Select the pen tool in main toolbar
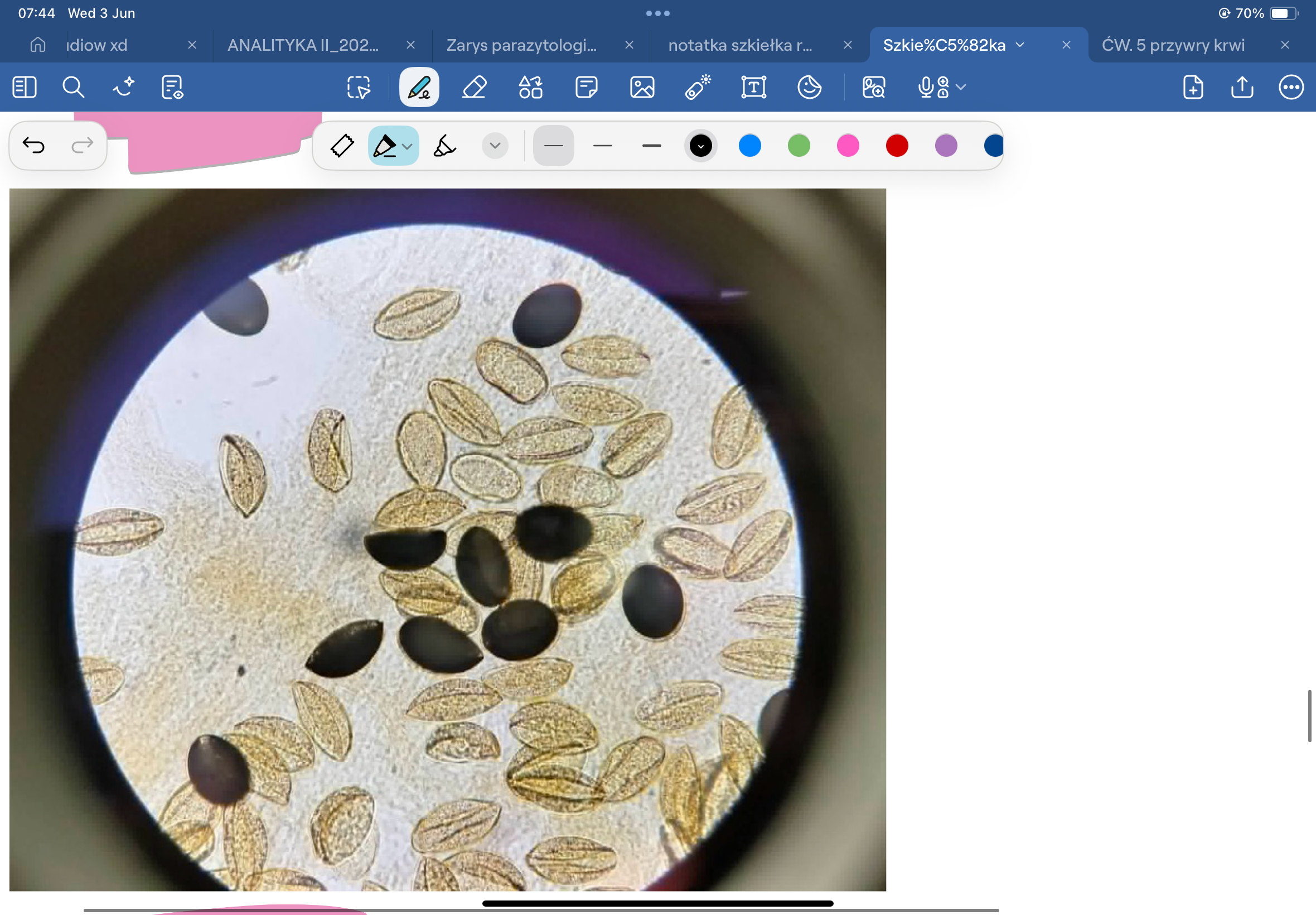 [x=419, y=87]
